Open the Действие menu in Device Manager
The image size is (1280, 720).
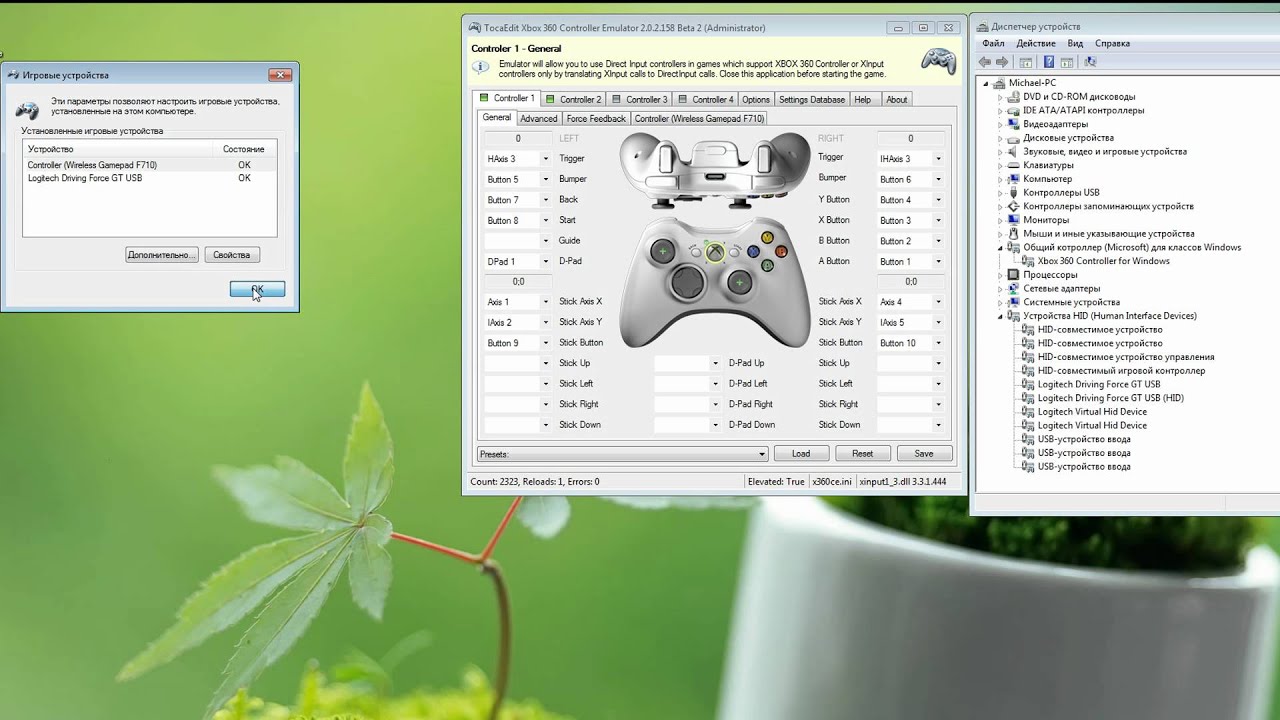click(x=1036, y=43)
